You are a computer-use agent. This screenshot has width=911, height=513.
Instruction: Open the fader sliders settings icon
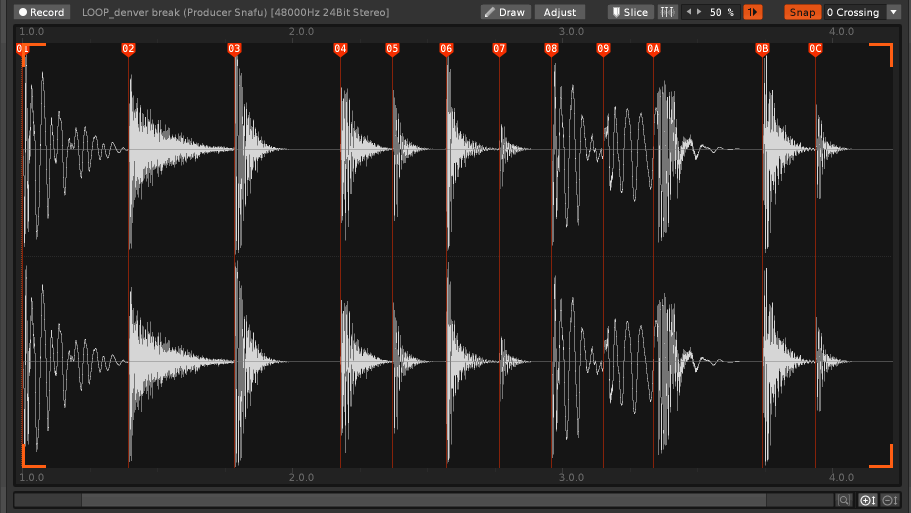click(668, 12)
